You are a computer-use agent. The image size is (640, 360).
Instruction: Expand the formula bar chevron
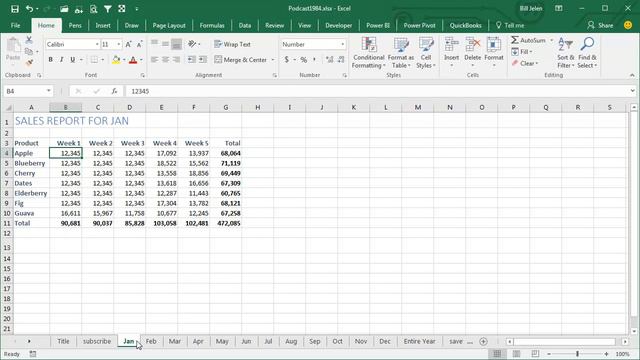pos(632,91)
